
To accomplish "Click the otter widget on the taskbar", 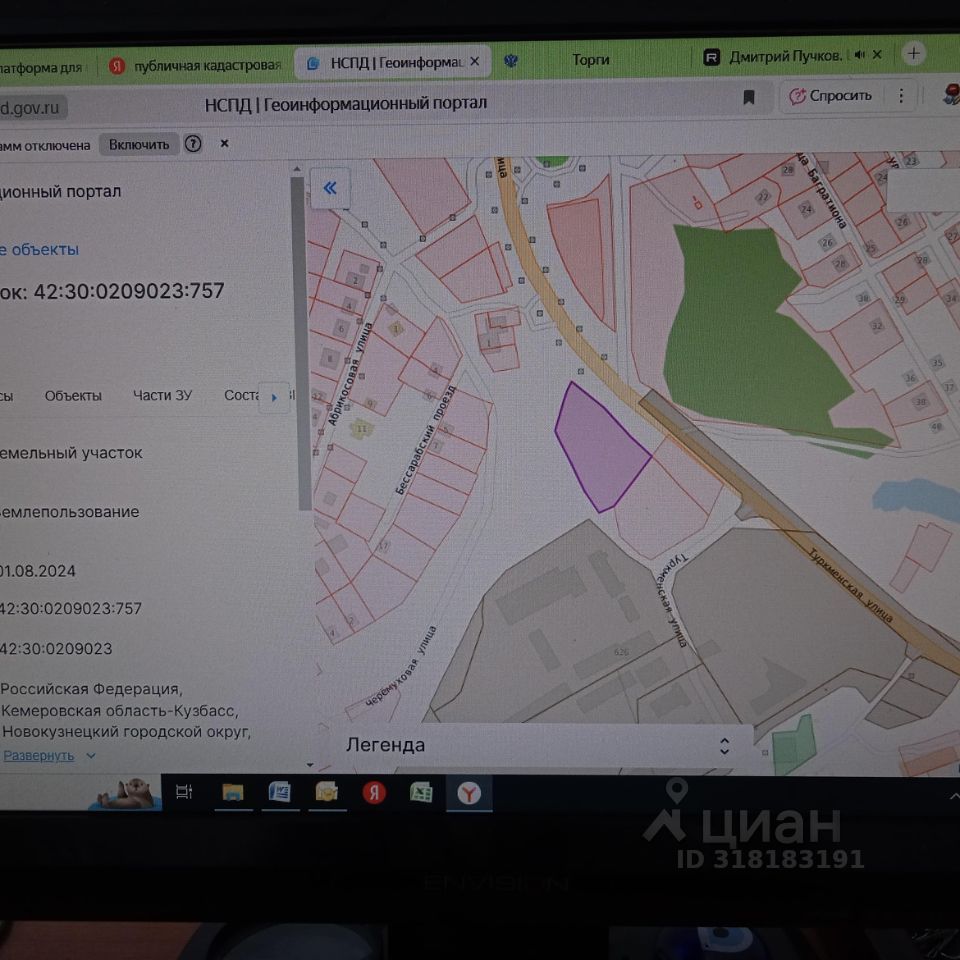I will click(x=126, y=793).
